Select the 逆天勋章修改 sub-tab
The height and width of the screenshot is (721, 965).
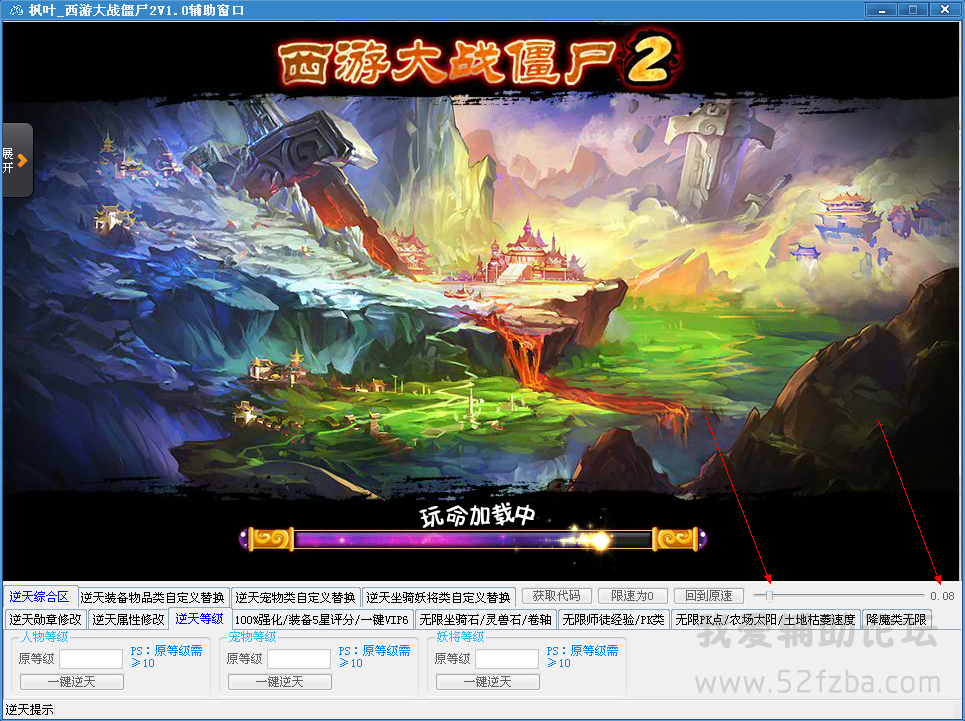pos(46,619)
